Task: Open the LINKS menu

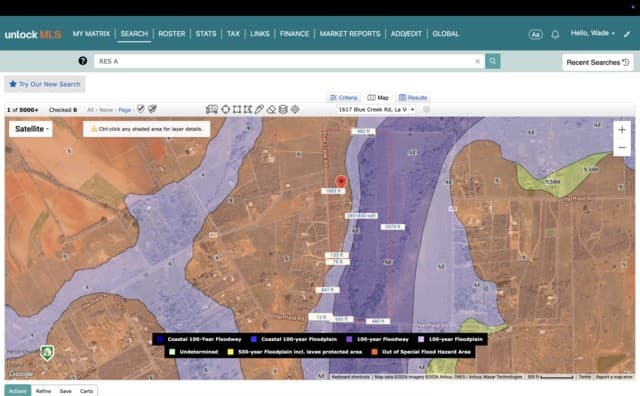Action: (x=260, y=34)
